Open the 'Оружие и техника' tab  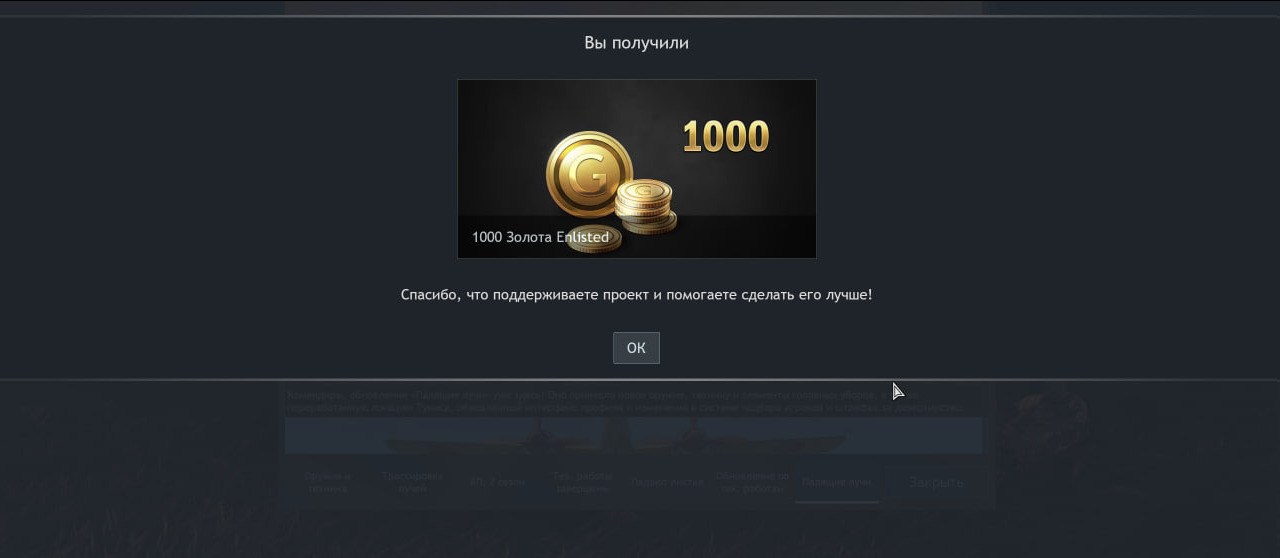click(328, 482)
